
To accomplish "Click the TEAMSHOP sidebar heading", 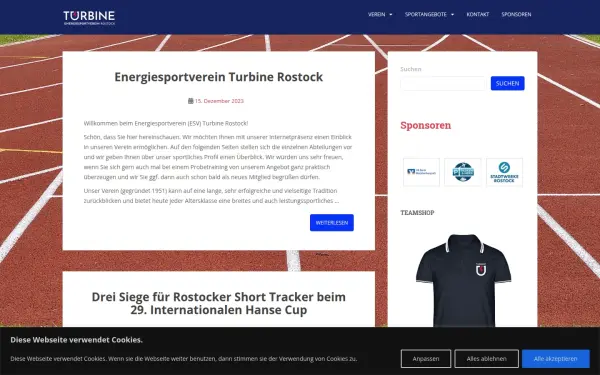I will 417,213.
